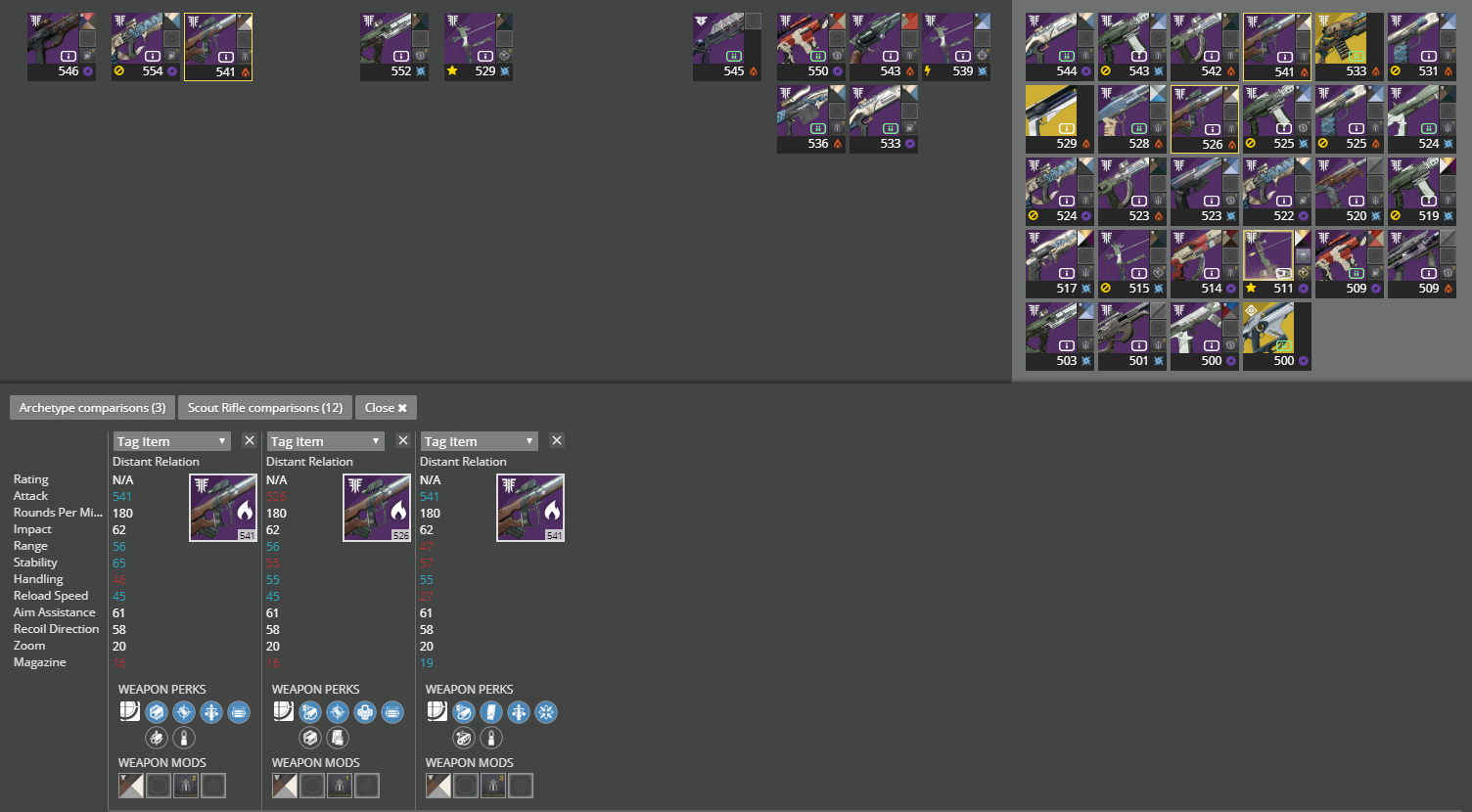This screenshot has width=1472, height=812.
Task: Click the four-circle perk icon on 526 Distant Relation
Action: pyautogui.click(x=365, y=712)
